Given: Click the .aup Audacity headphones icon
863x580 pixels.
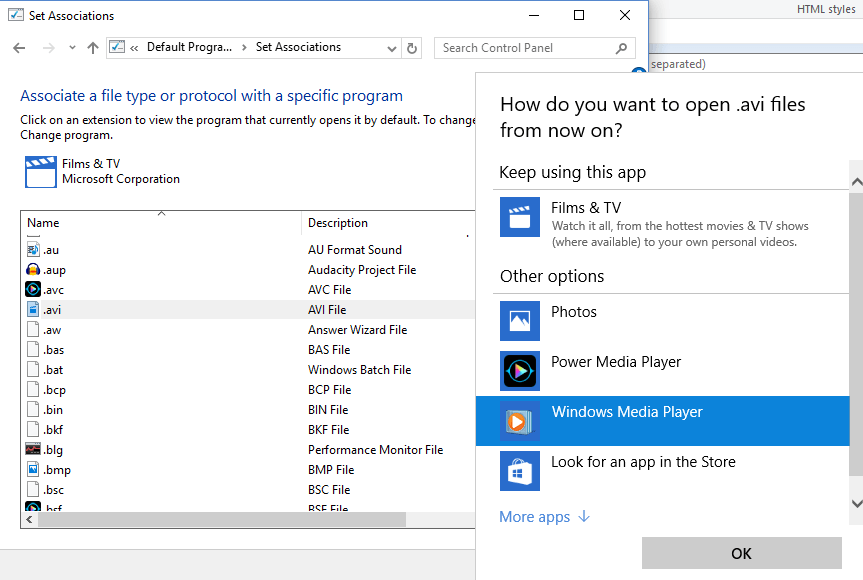Looking at the screenshot, I should [33, 270].
